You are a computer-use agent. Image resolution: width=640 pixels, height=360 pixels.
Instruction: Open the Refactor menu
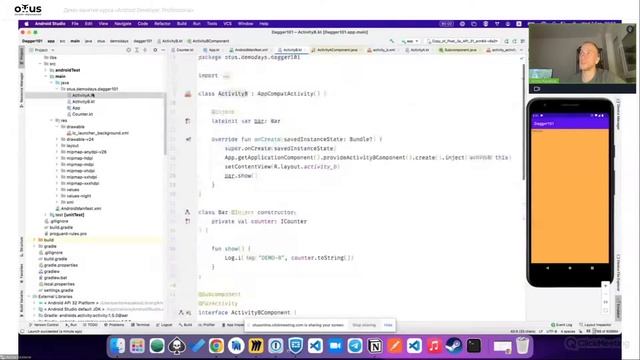coord(162,24)
